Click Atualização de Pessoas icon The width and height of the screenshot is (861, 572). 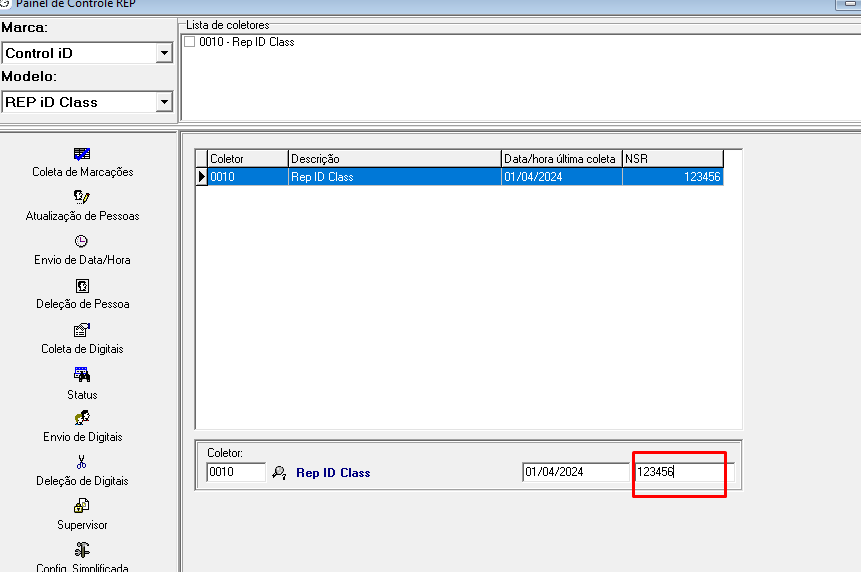(82, 197)
